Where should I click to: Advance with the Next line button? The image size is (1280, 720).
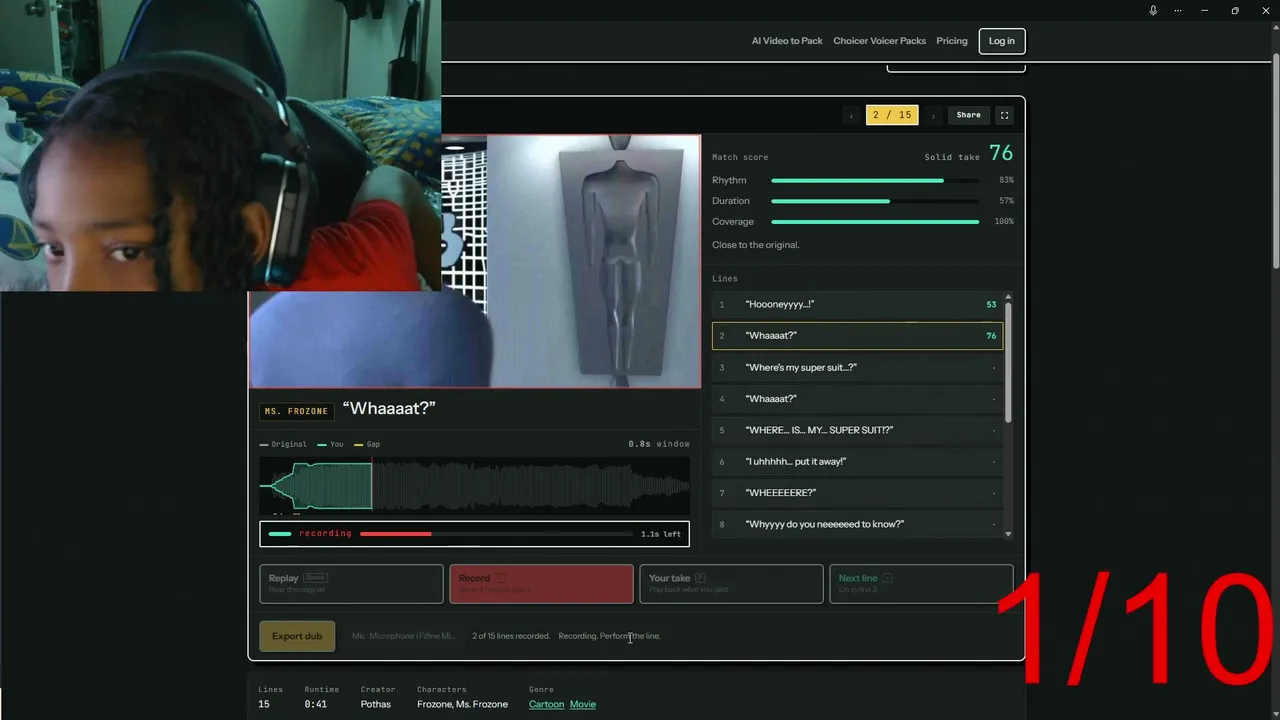click(920, 584)
